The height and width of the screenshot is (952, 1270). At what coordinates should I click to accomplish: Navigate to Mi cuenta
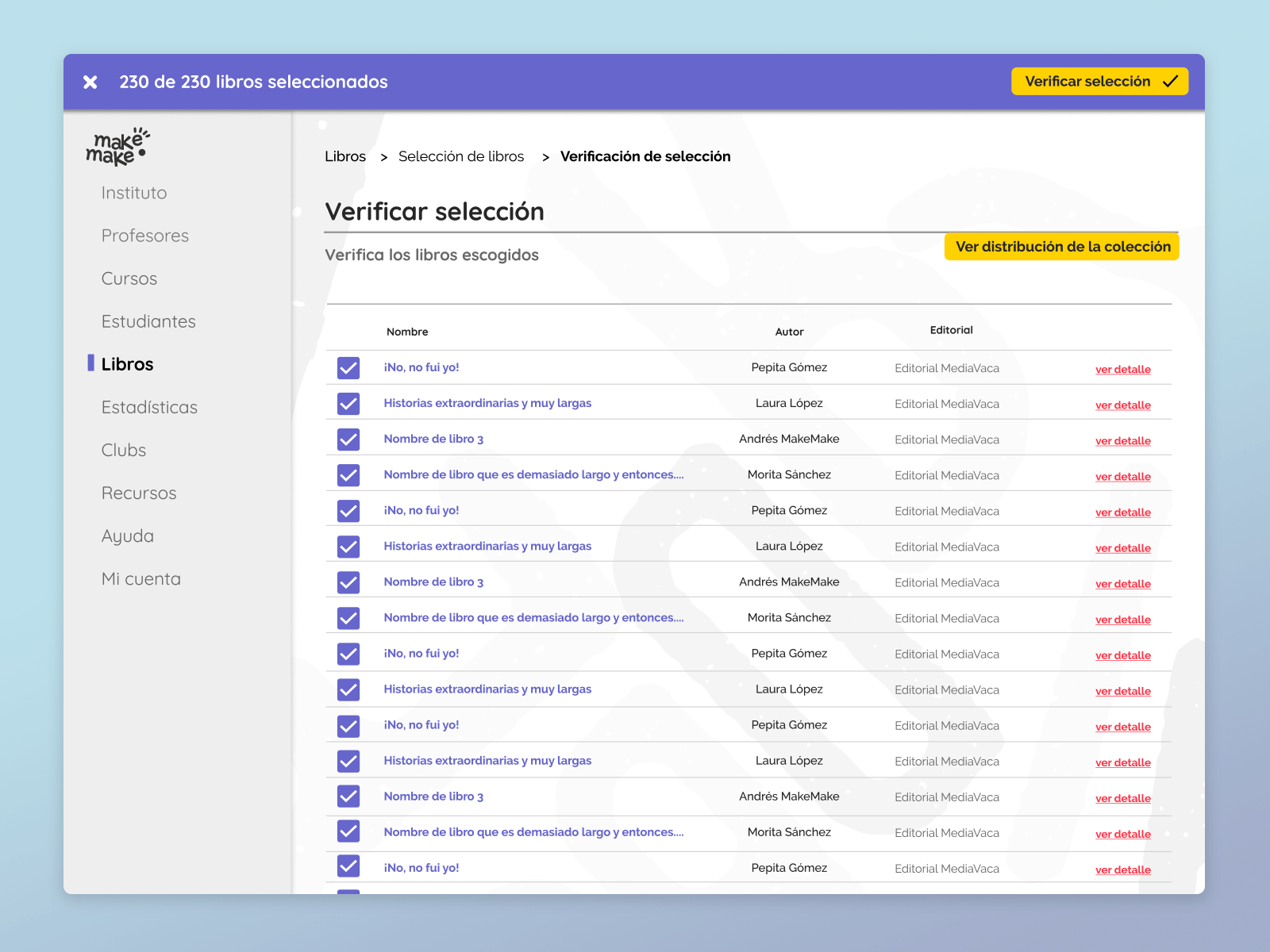[x=141, y=579]
